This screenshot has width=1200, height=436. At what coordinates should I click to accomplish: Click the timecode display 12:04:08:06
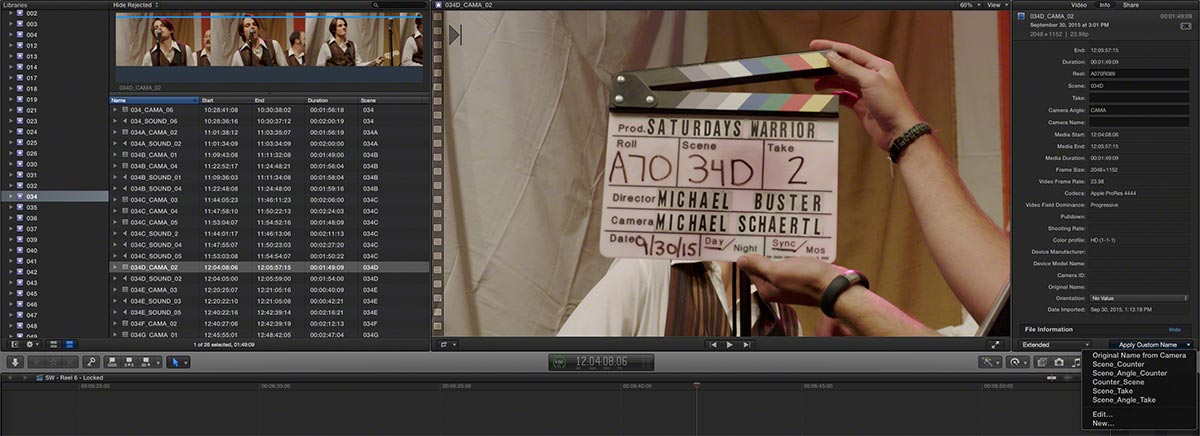click(x=601, y=362)
